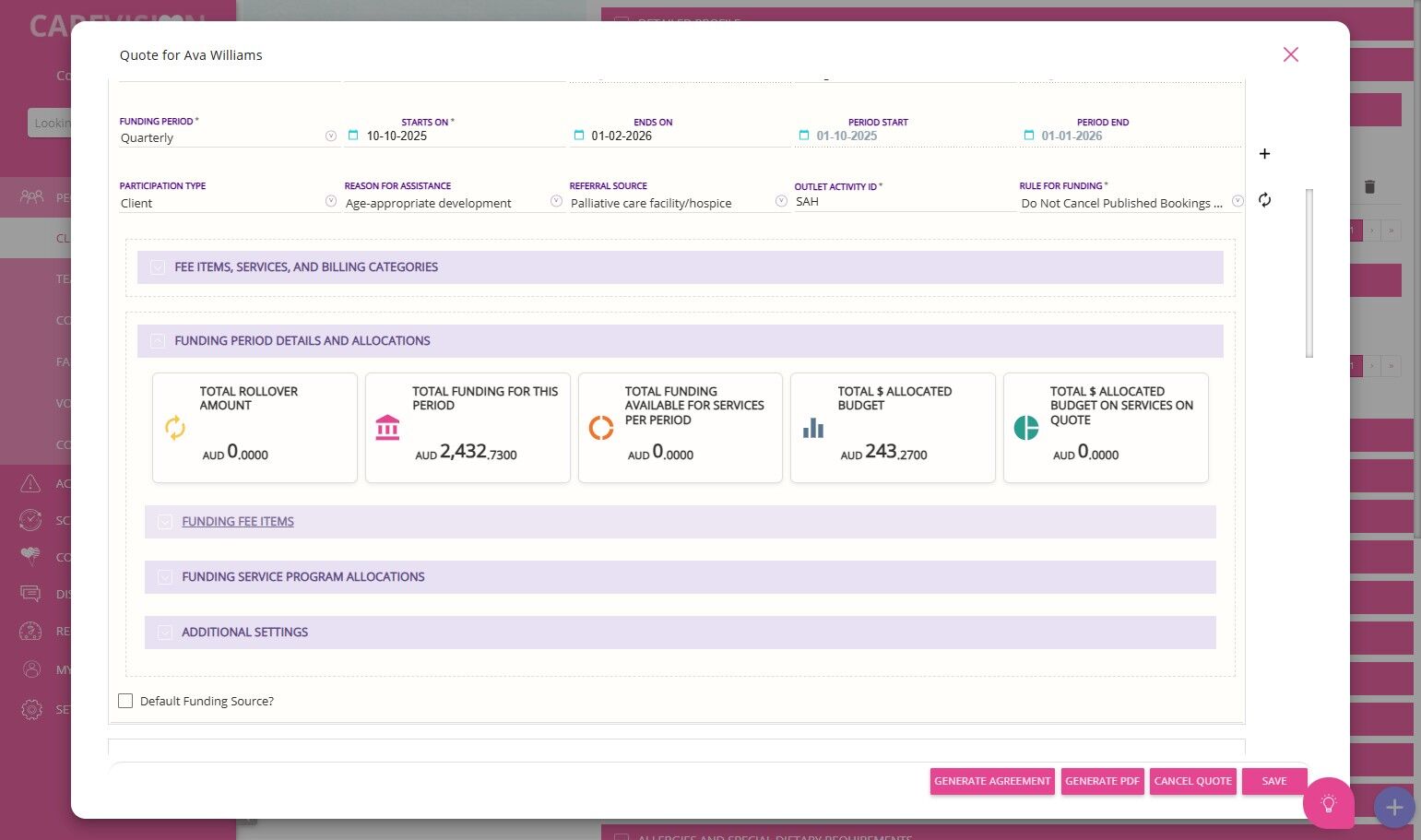The width and height of the screenshot is (1421, 840).
Task: Click the warning triangle icon in the sidebar
Action: click(x=30, y=483)
